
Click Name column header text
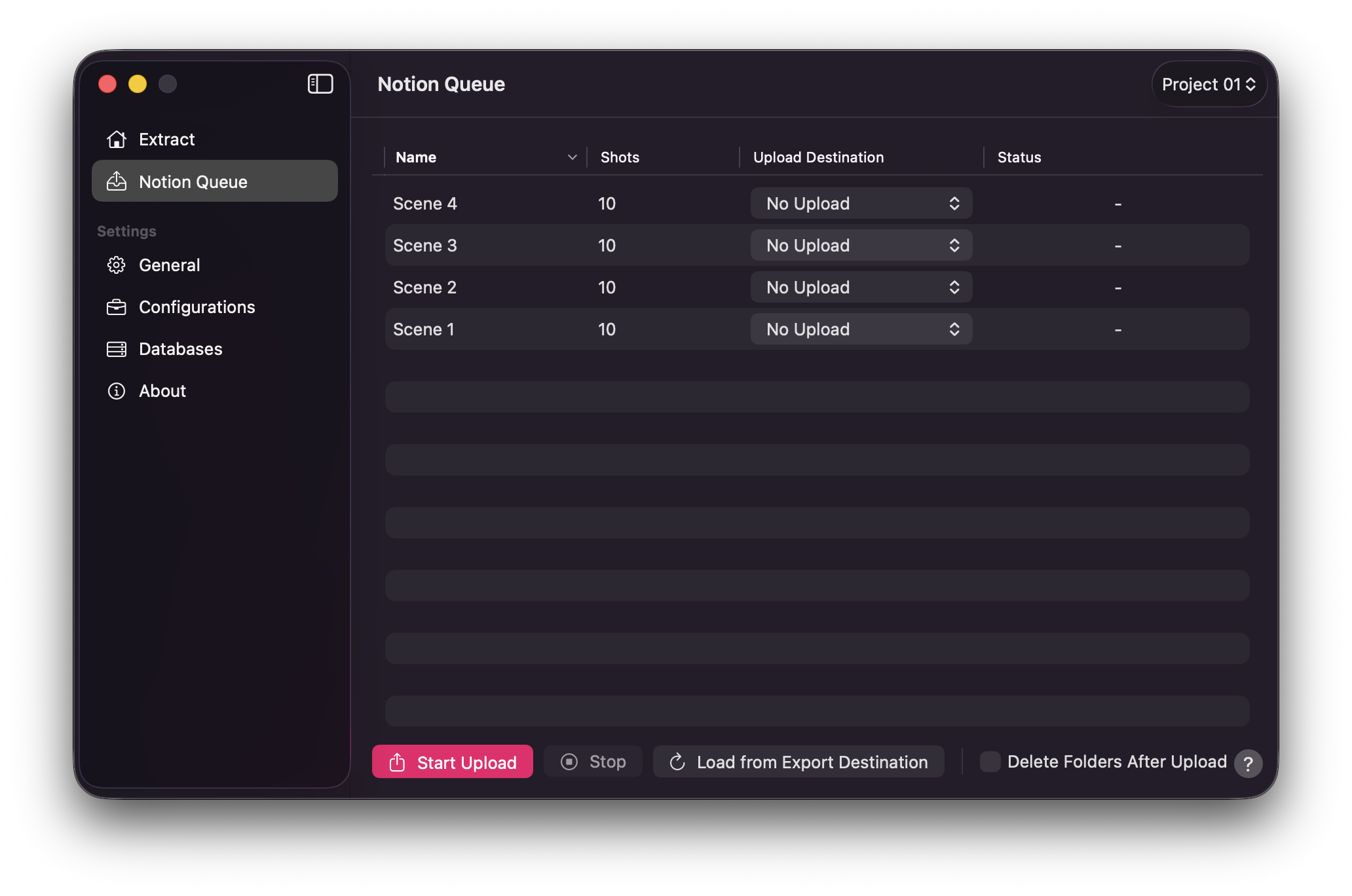coord(416,157)
